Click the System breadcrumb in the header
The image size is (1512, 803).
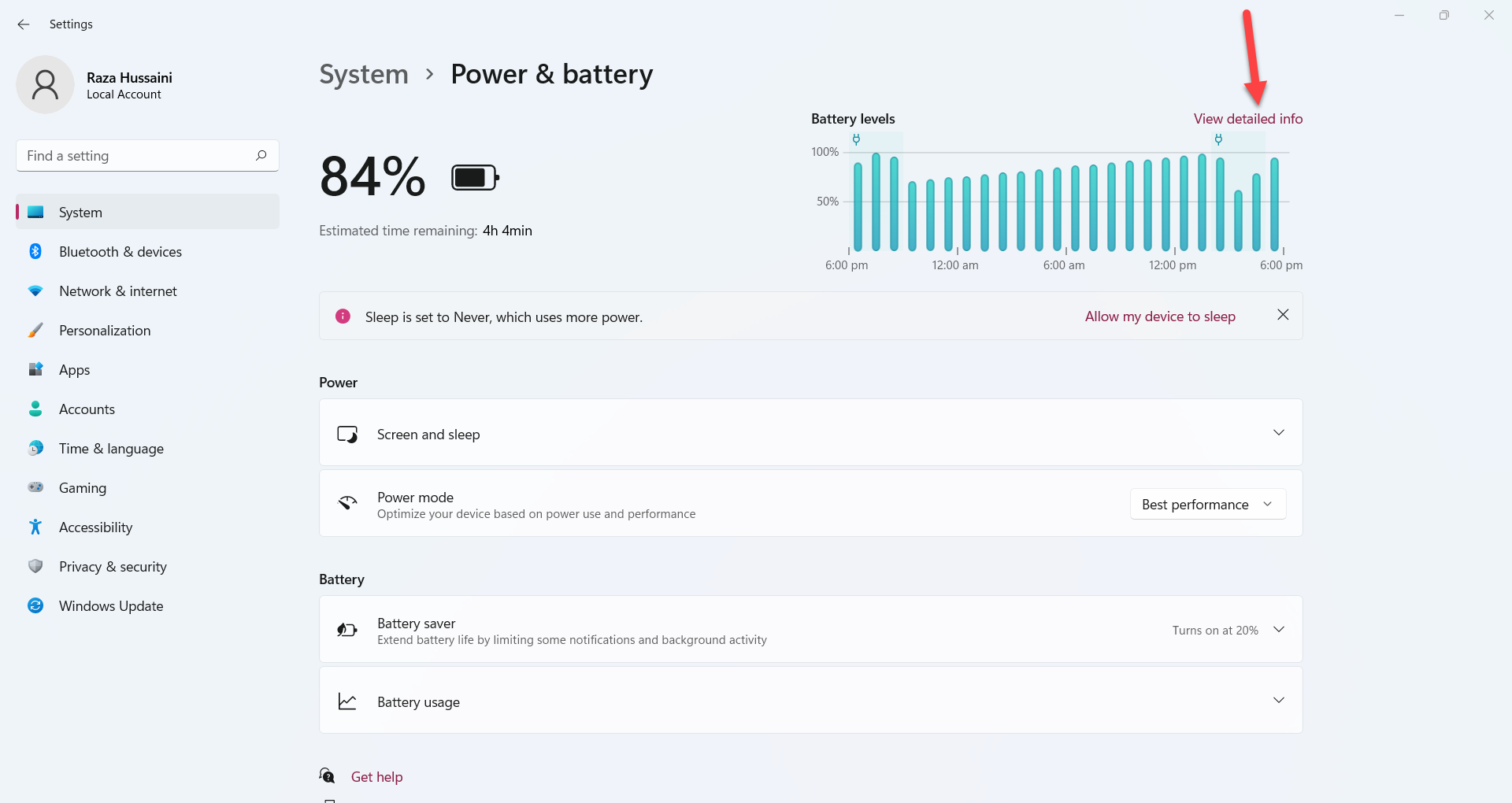(x=364, y=75)
